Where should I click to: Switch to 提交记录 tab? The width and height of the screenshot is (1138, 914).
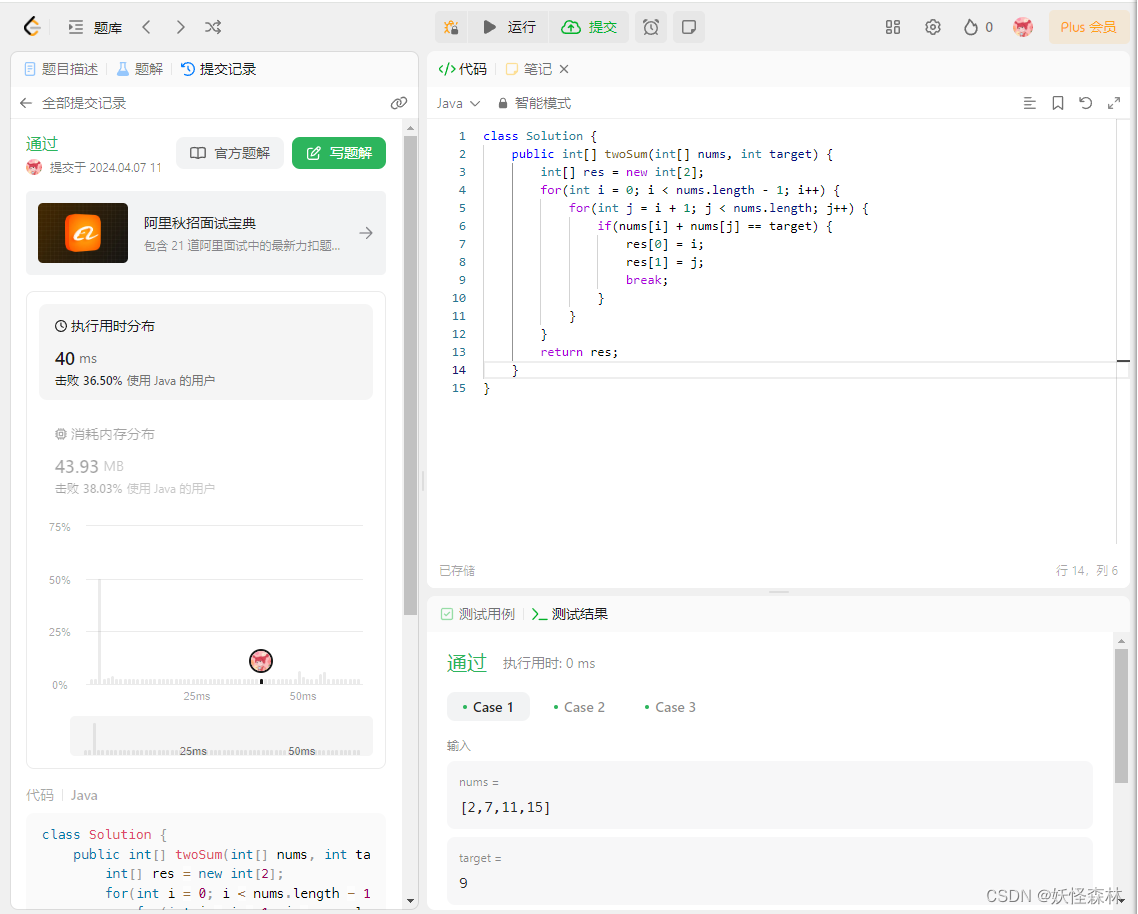tap(218, 69)
